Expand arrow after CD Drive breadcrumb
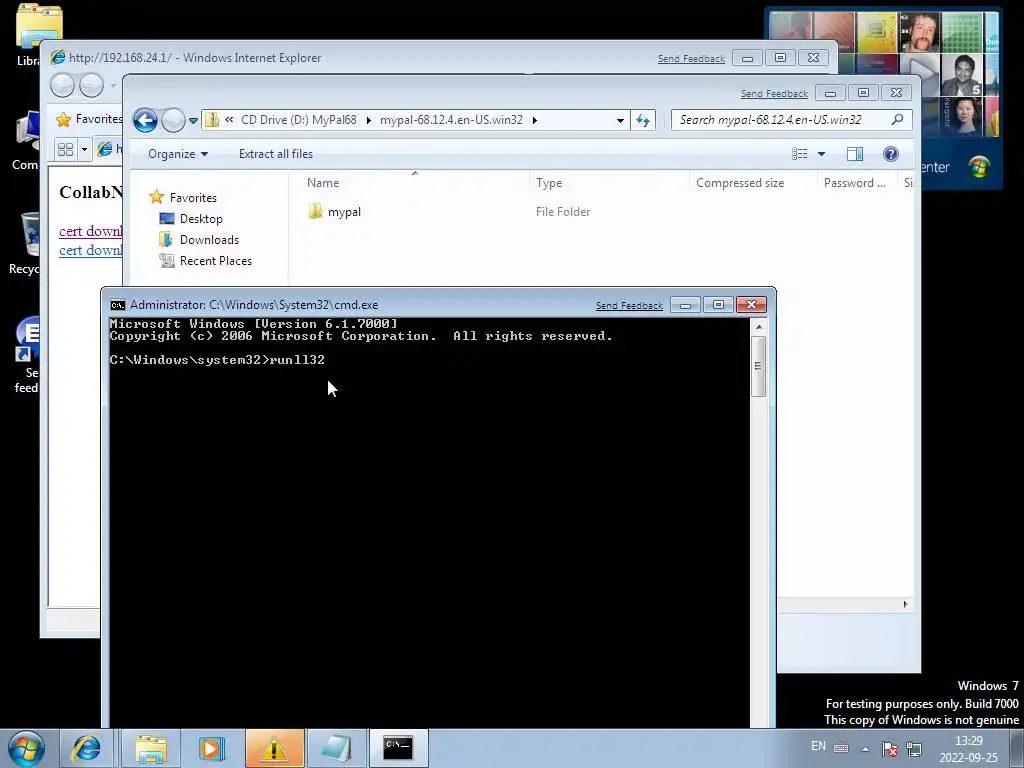The image size is (1024, 768). 369,120
